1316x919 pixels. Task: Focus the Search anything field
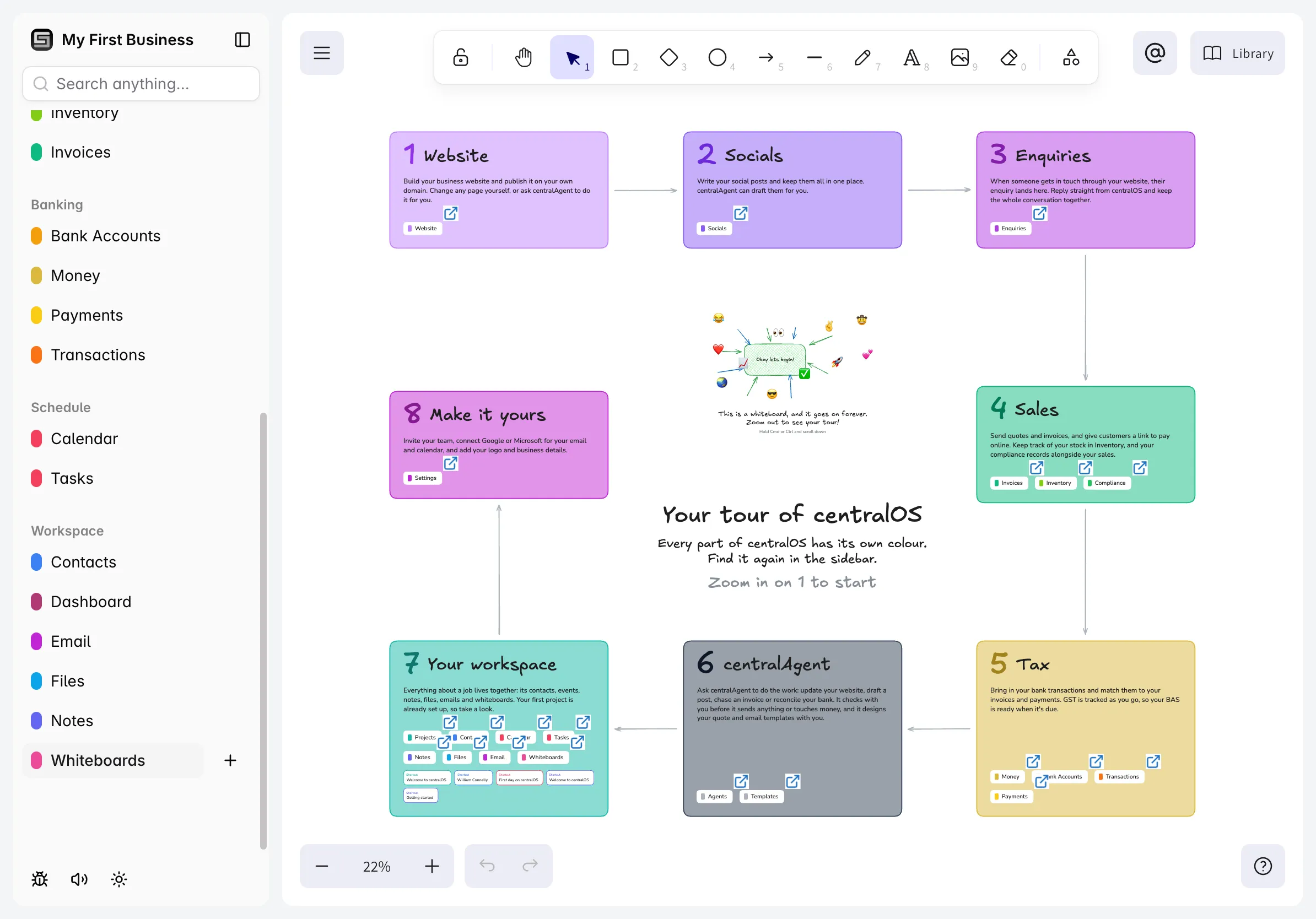[x=141, y=84]
